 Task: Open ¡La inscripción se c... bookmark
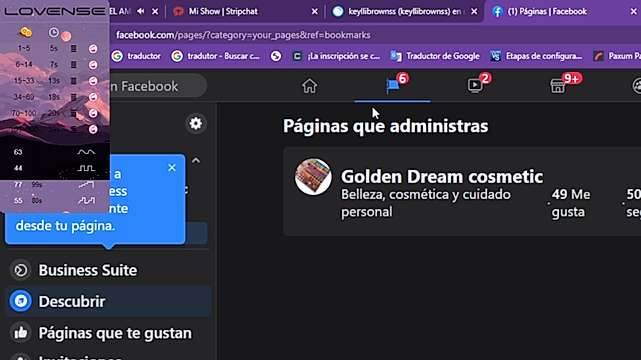click(x=336, y=56)
